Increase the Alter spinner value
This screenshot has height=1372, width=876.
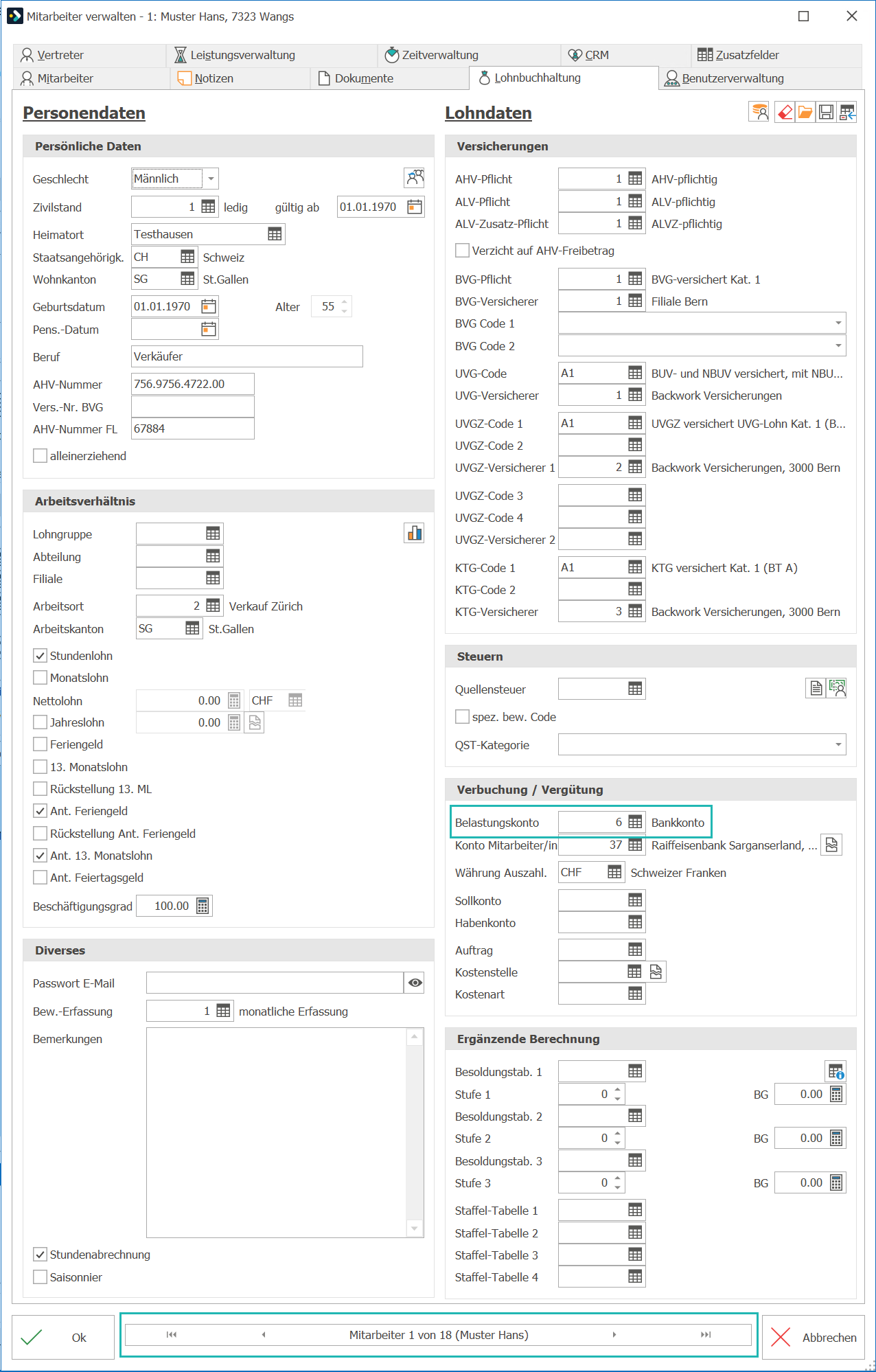[345, 301]
